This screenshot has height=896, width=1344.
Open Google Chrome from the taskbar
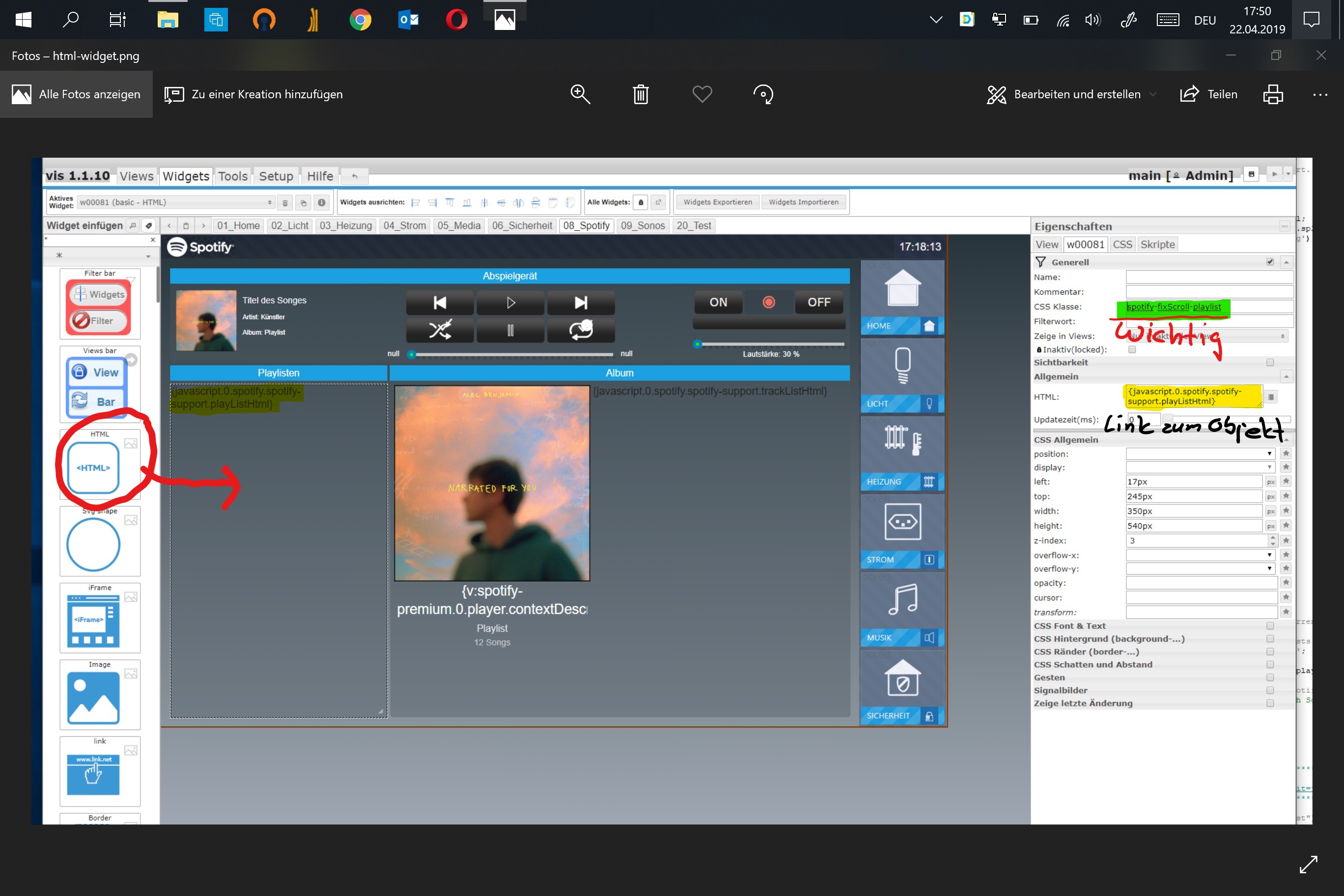coord(360,20)
